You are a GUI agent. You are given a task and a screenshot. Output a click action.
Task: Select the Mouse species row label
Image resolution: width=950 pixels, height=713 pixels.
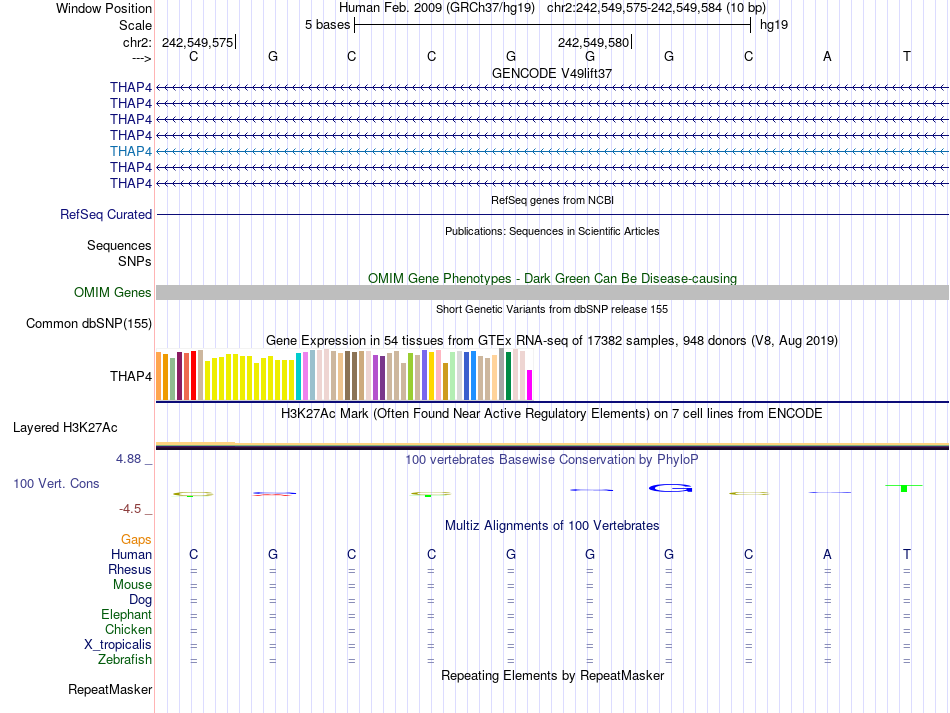click(132, 585)
